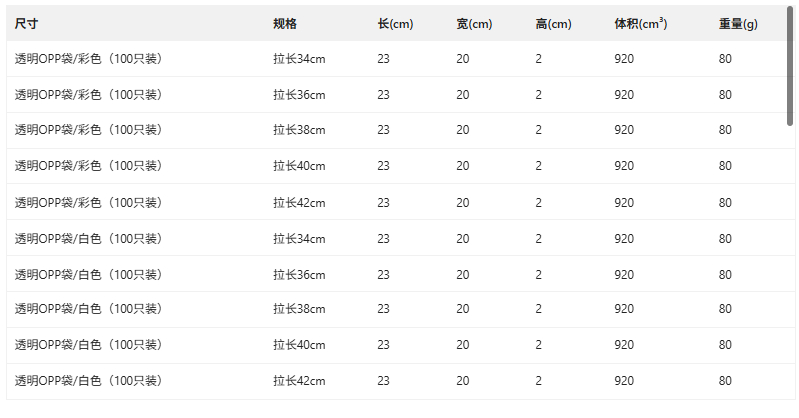Click the 规格 column header

click(x=285, y=23)
